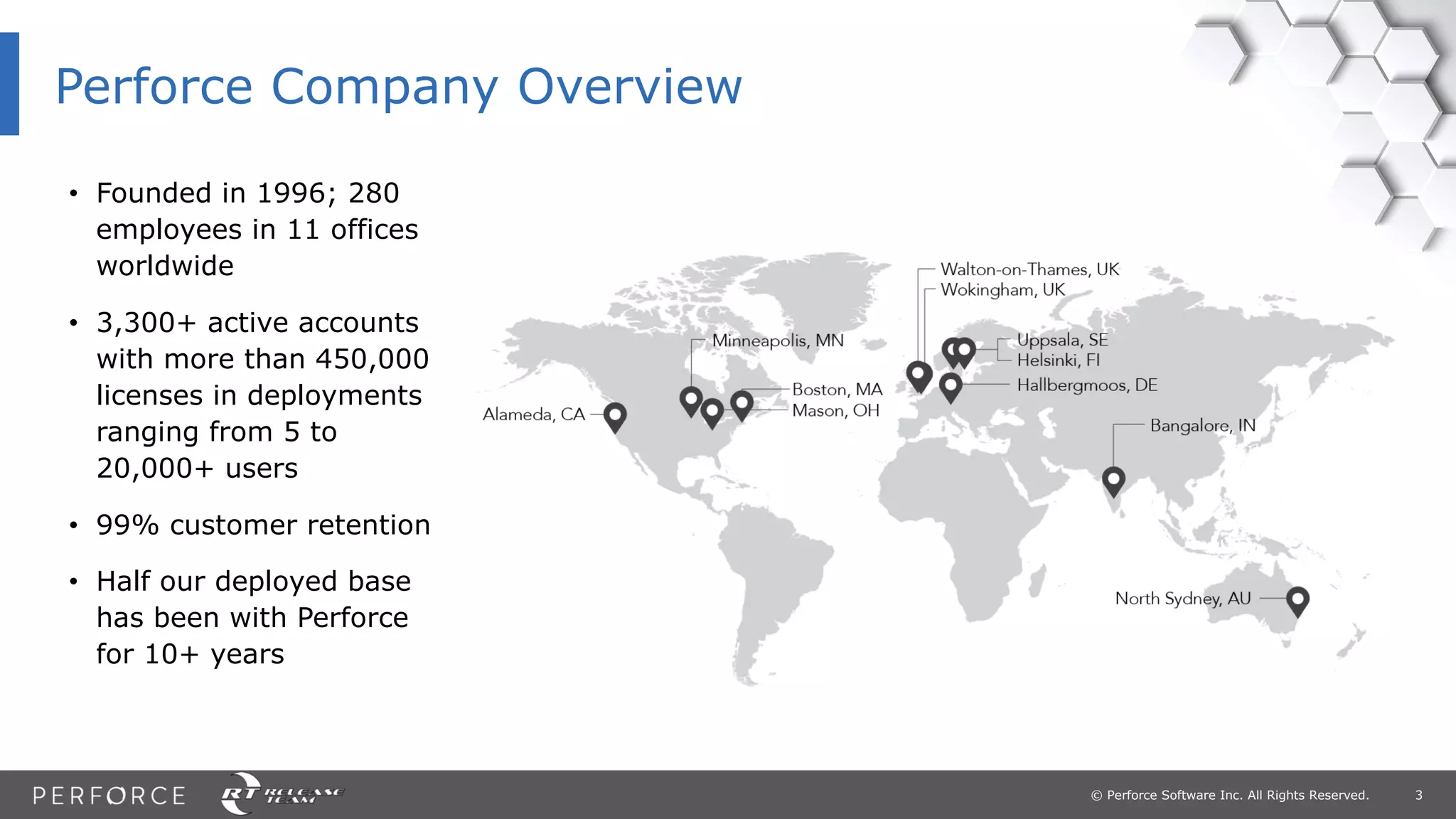
Task: Click the Wokingham, UK label
Action: tap(1002, 290)
